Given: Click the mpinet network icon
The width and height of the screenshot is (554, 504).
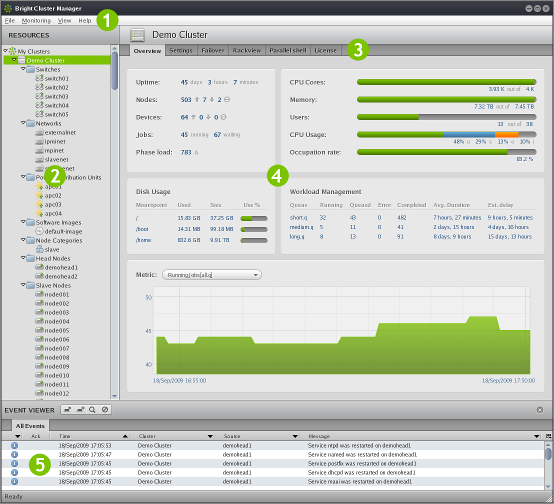Looking at the screenshot, I should click(x=39, y=151).
